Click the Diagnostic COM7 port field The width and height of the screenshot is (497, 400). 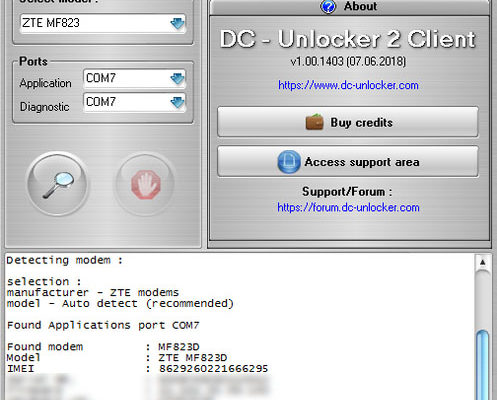click(134, 102)
